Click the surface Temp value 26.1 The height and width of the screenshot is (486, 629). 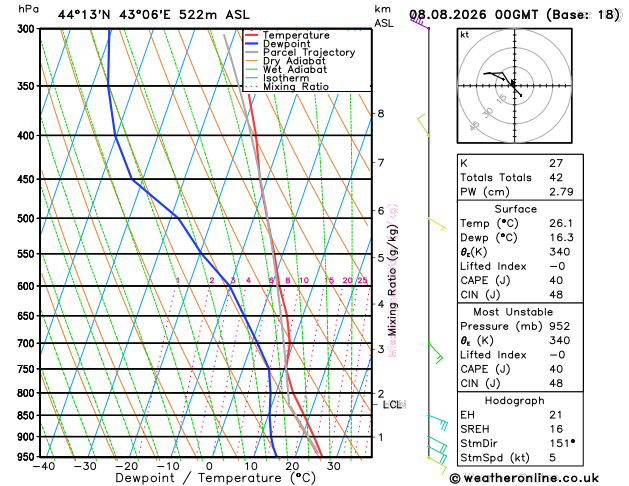pyautogui.click(x=561, y=223)
